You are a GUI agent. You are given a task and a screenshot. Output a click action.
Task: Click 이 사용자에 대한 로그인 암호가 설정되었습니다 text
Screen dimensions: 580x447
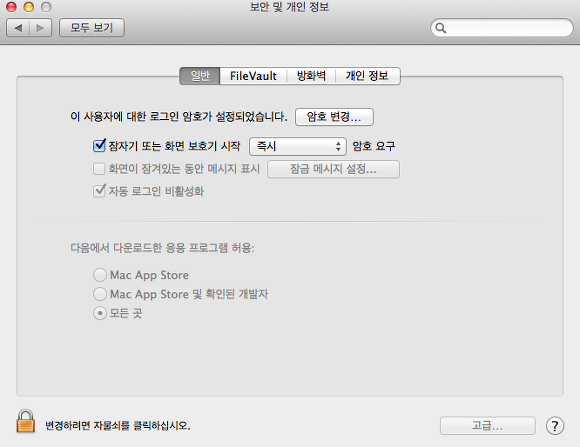point(179,117)
